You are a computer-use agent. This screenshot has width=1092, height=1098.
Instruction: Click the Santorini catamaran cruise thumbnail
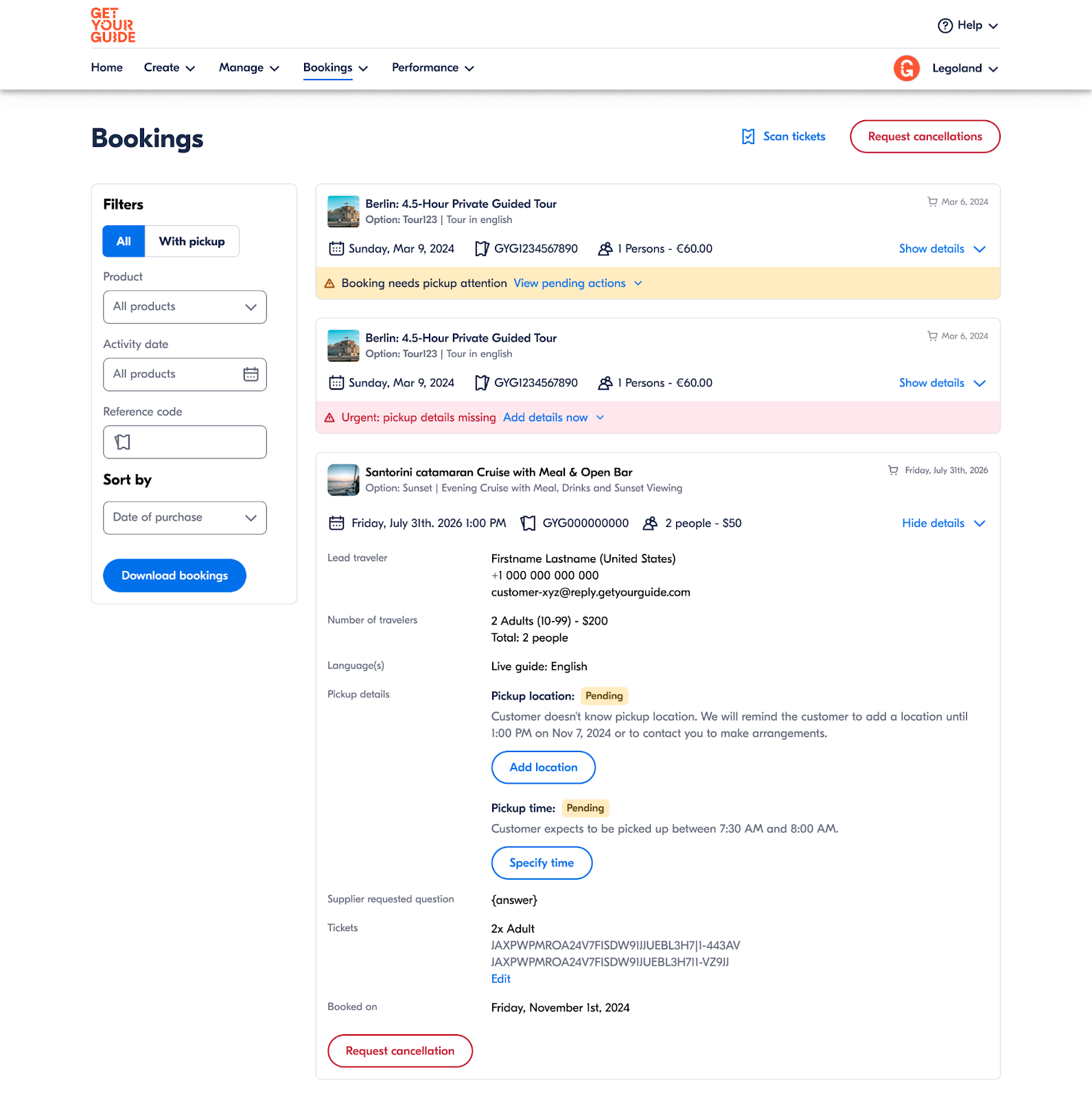tap(343, 480)
